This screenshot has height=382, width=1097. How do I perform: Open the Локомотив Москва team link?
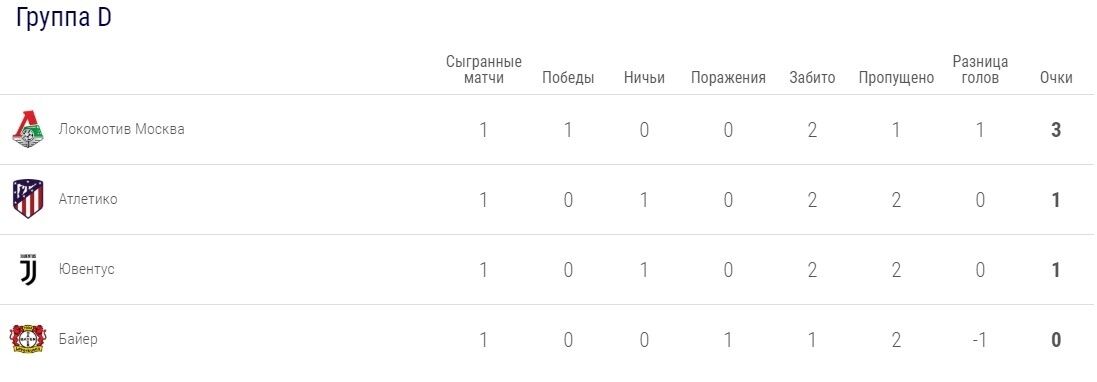[x=122, y=129]
